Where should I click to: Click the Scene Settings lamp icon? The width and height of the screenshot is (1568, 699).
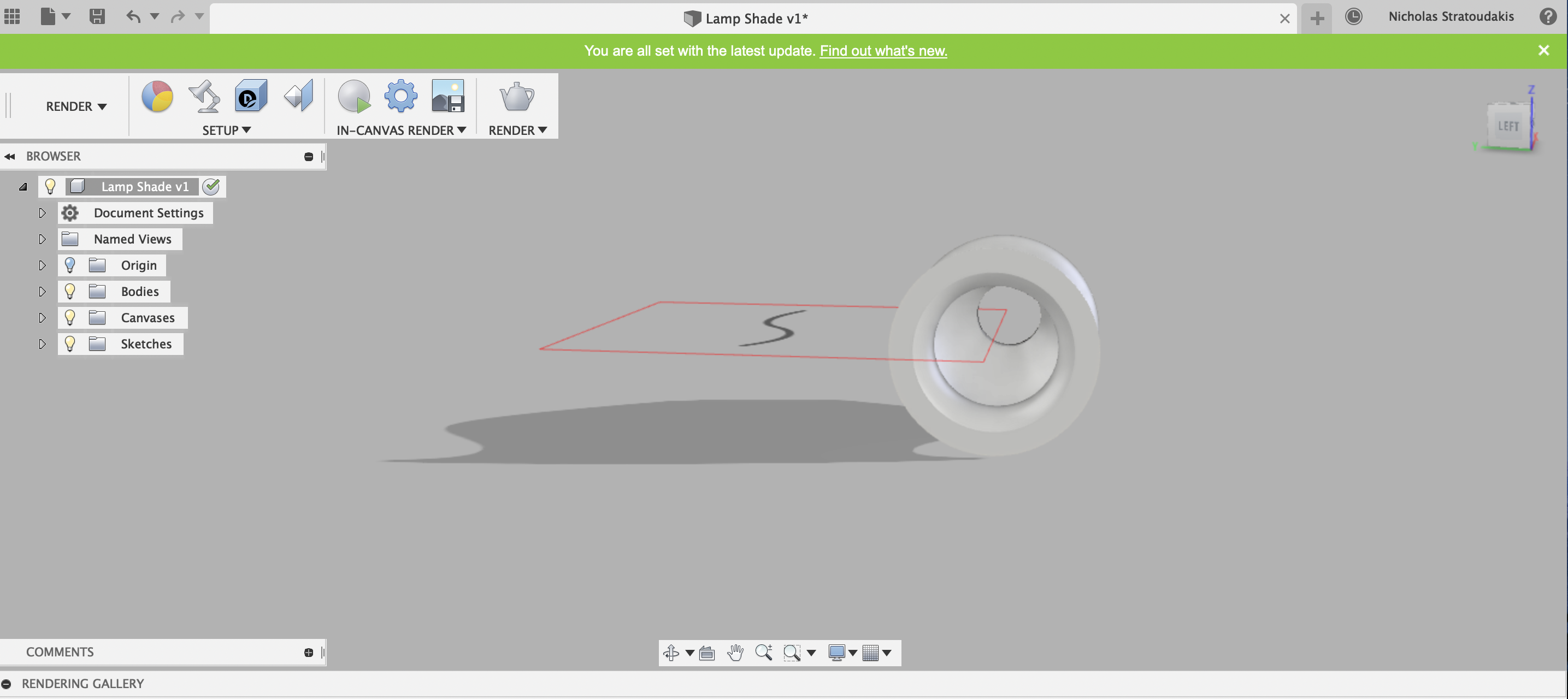tap(204, 97)
